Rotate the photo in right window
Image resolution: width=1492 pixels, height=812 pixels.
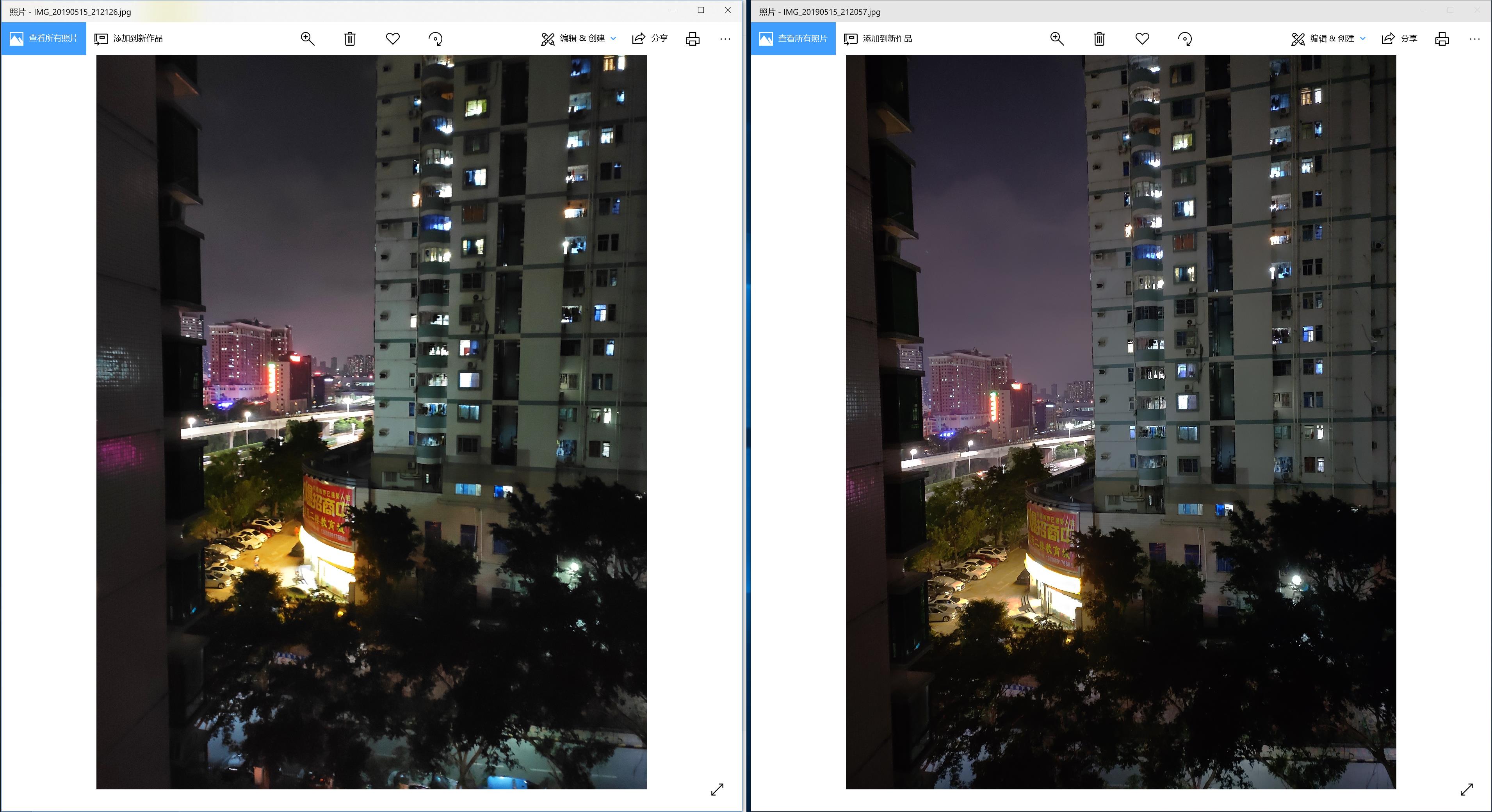point(1185,39)
